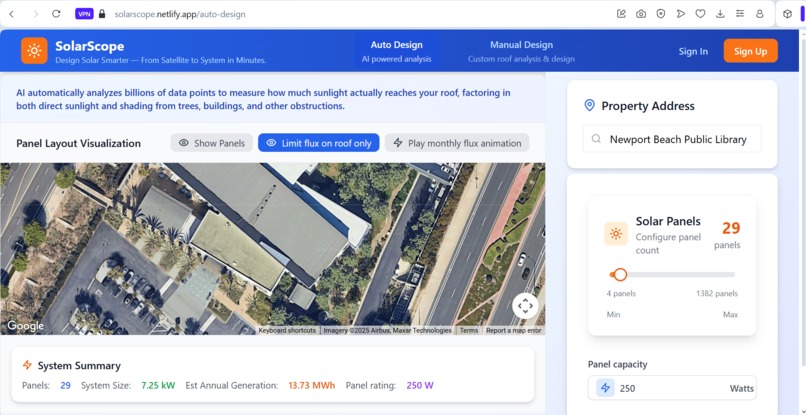Viewport: 806px width, 415px height.
Task: Click the '4 panels' min label
Action: [621, 294]
